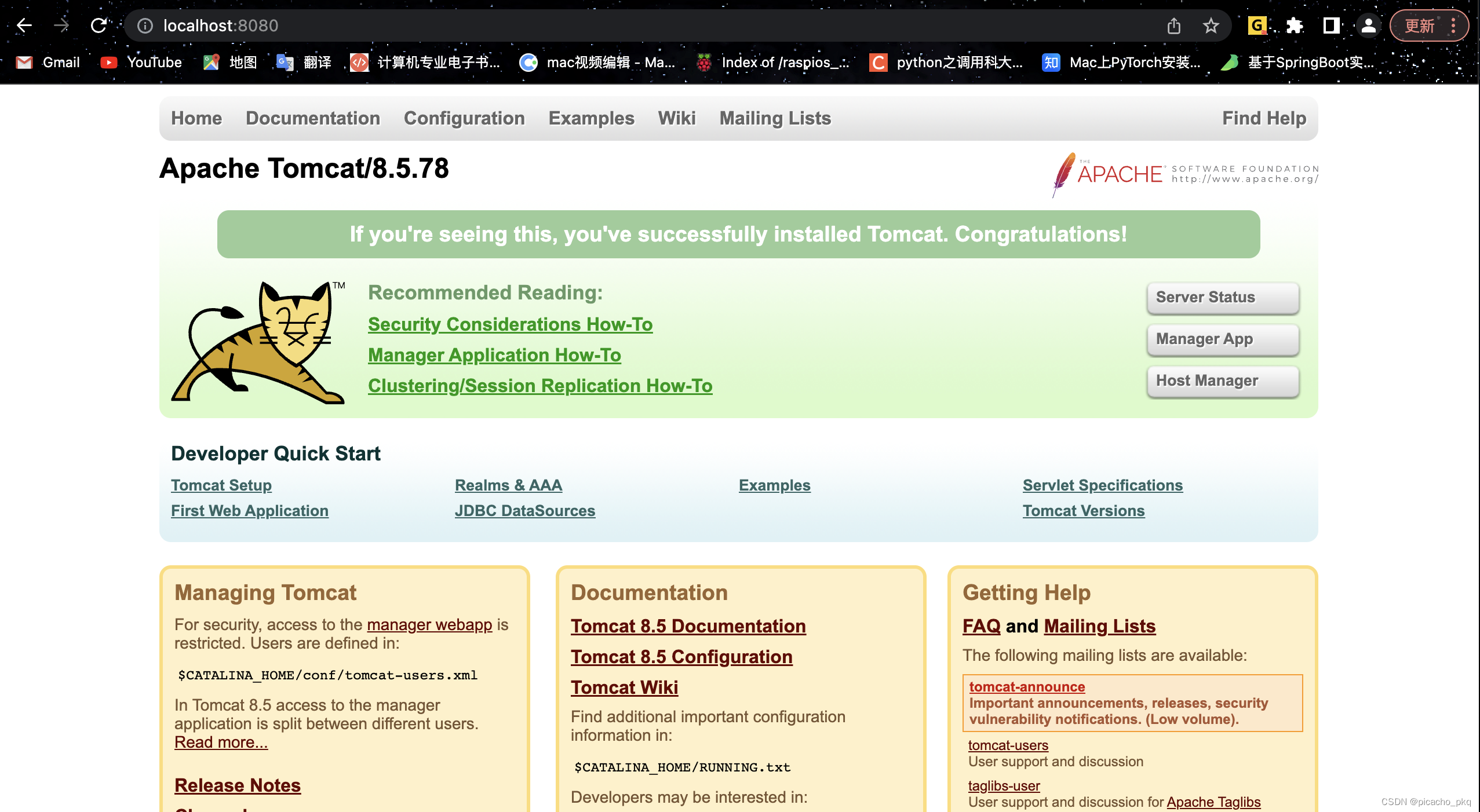Open the extensions puzzle icon
The width and height of the screenshot is (1480, 812).
click(x=1294, y=25)
